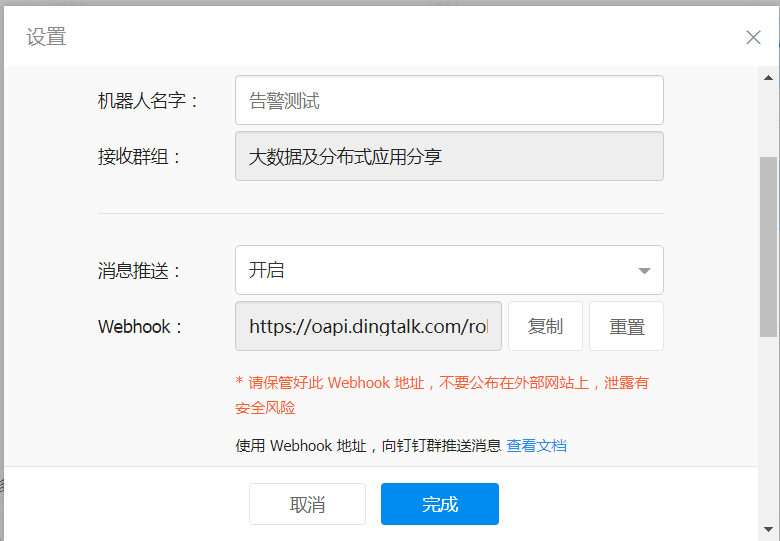Click the Webhook label
The image size is (780, 541).
140,327
